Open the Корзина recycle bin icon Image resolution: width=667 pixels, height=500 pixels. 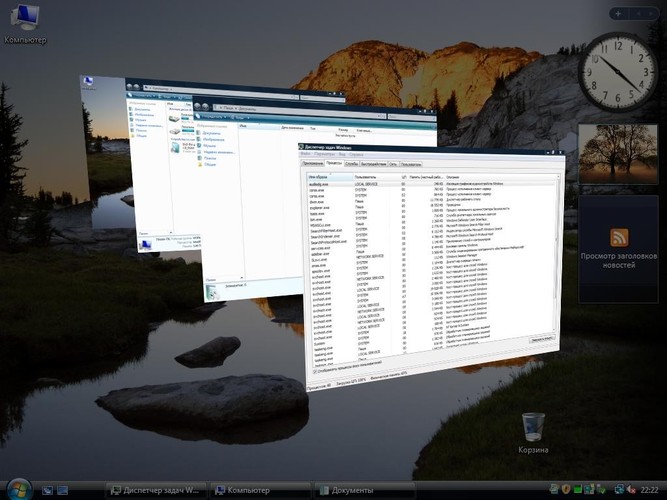coord(533,428)
